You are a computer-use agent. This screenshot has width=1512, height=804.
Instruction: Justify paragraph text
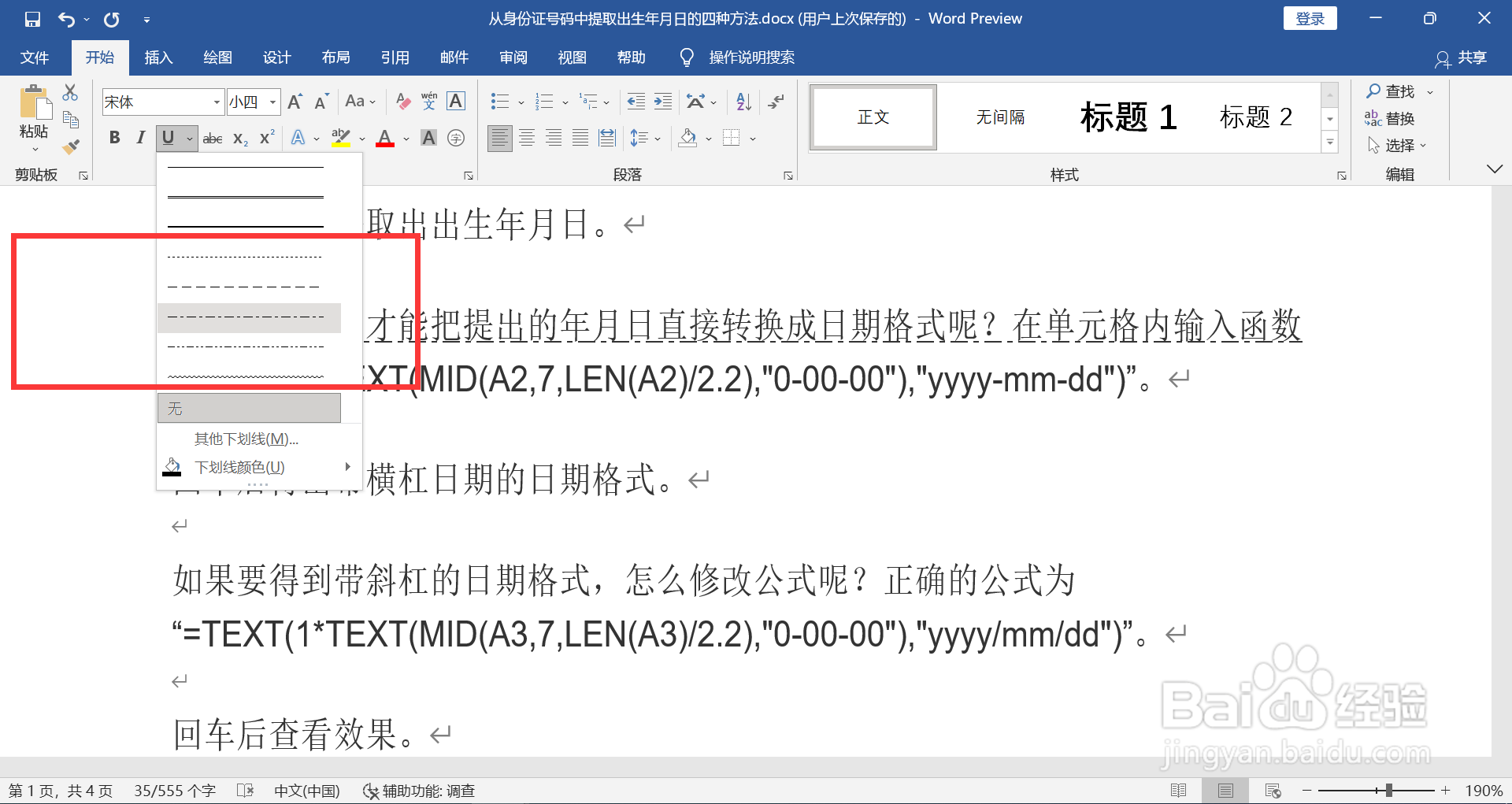580,138
